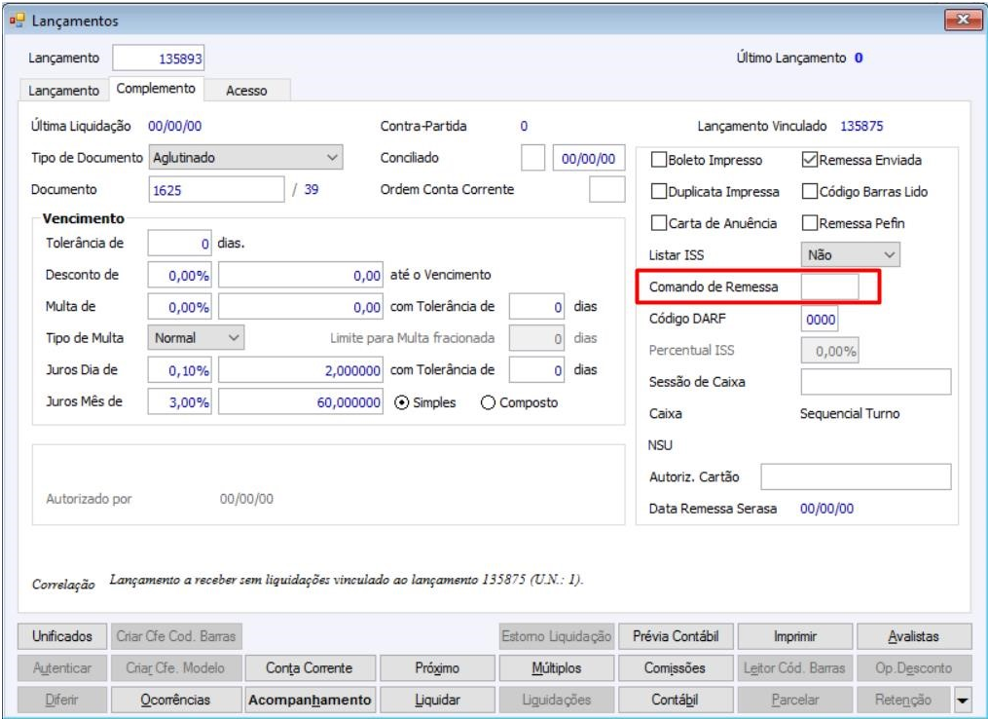Click the Comando de Remessa input field
The width and height of the screenshot is (988, 719).
(830, 287)
